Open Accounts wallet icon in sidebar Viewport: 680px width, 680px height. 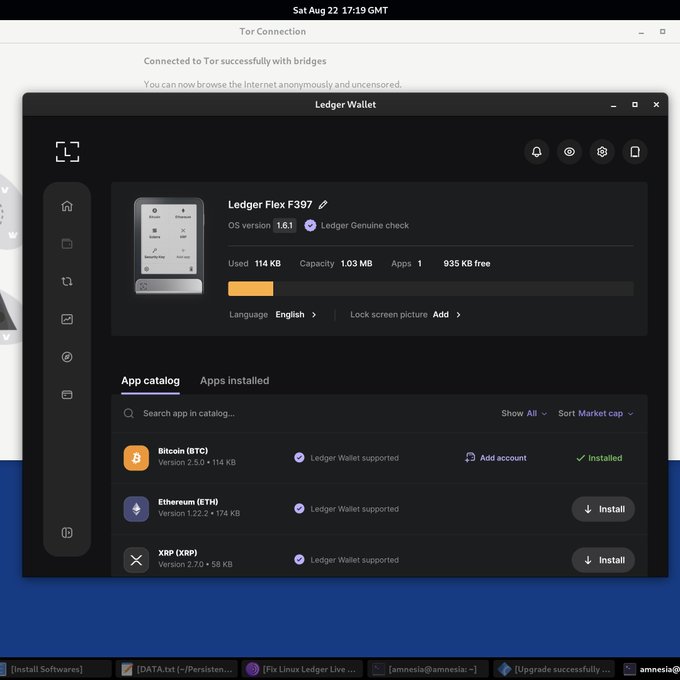click(67, 244)
